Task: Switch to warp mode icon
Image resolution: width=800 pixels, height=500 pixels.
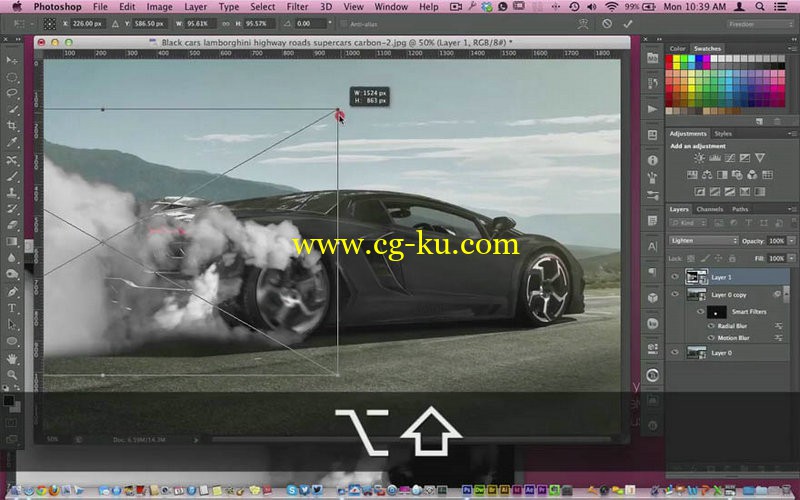Action: (x=584, y=24)
